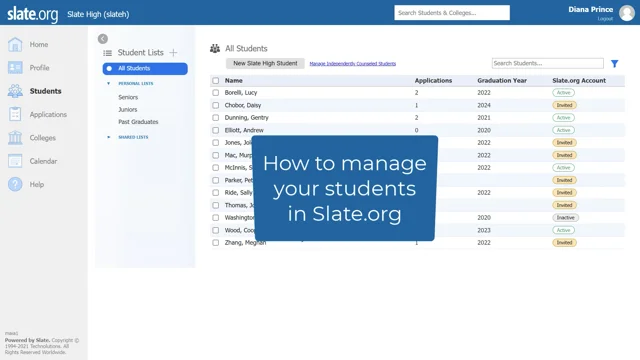Viewport: 640px width, 360px height.
Task: Open the Seniors list
Action: click(x=128, y=97)
